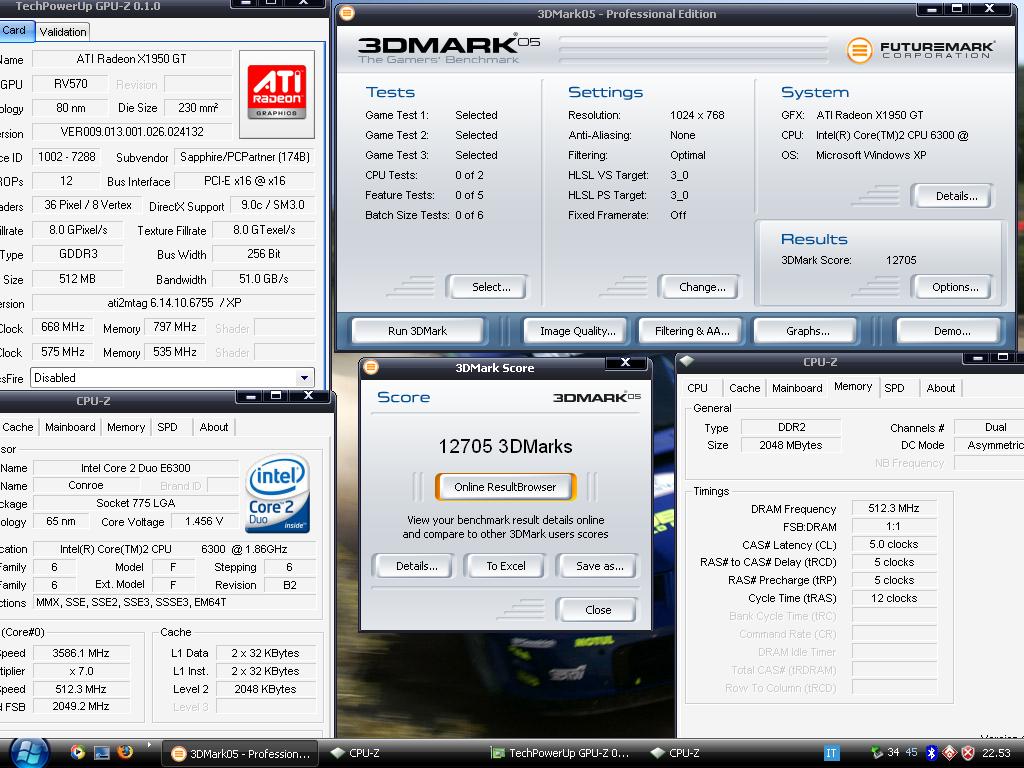
Task: Click the Bandwidth 51.0 GB/s value
Action: click(264, 279)
